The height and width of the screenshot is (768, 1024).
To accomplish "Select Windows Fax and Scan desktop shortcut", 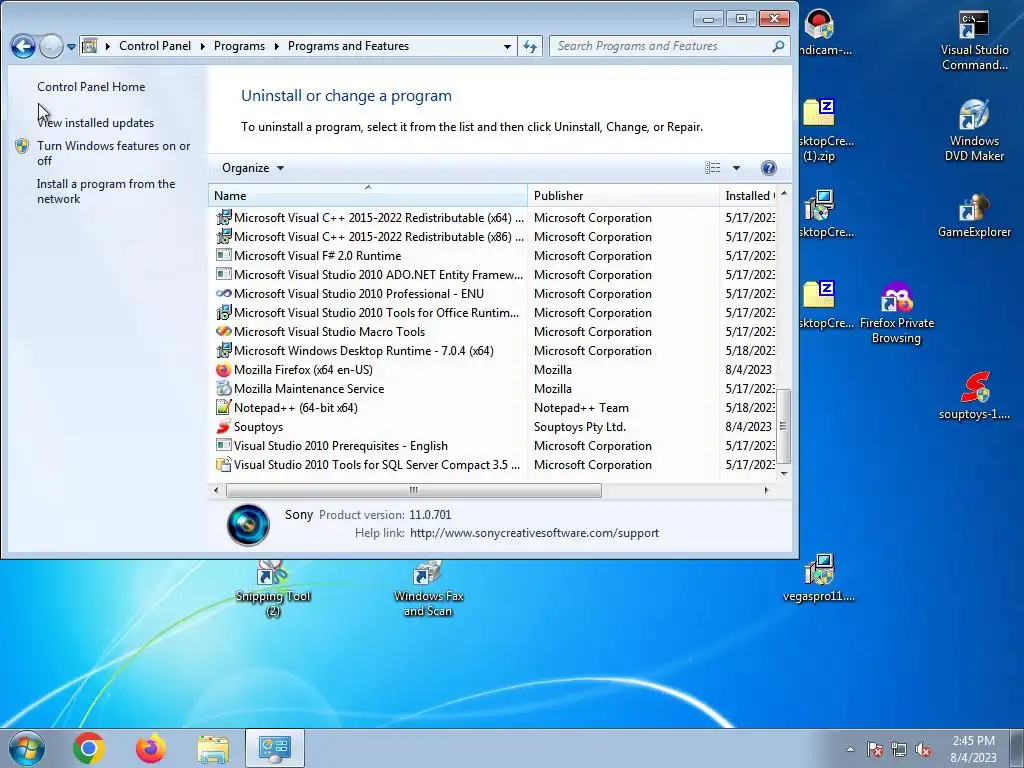I will [428, 589].
